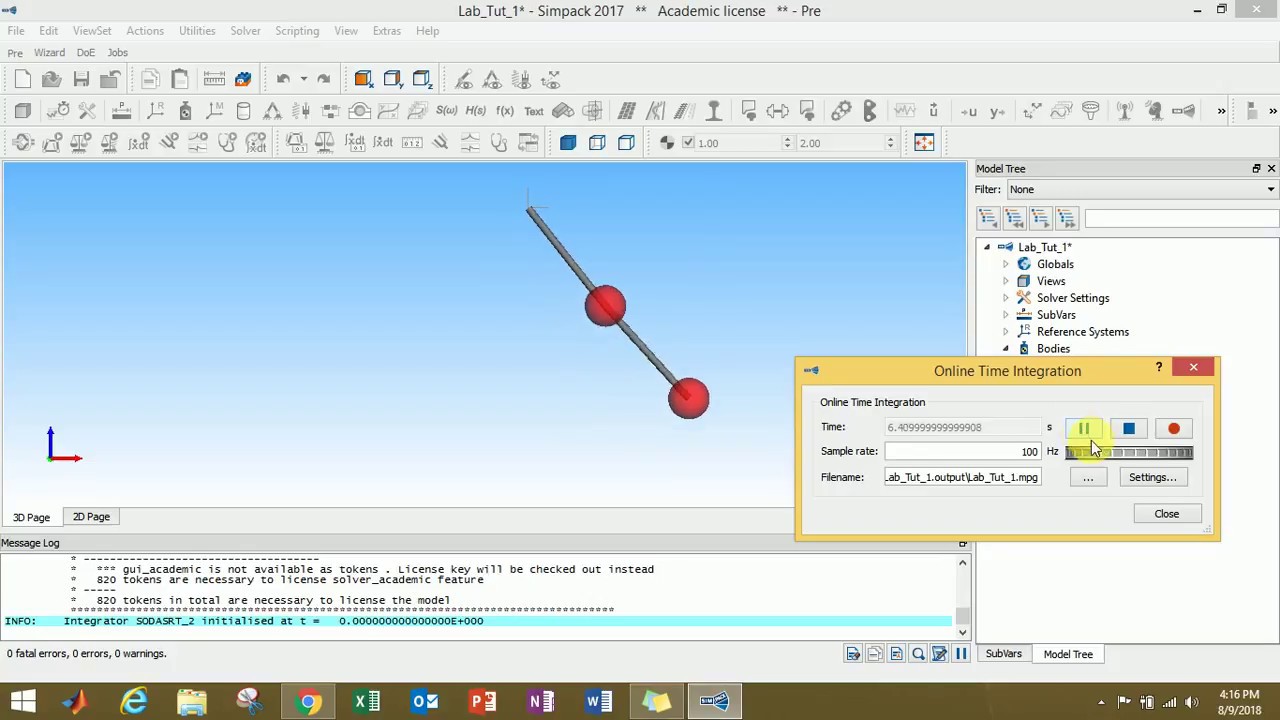Open the ViewSet menu

click(x=92, y=31)
